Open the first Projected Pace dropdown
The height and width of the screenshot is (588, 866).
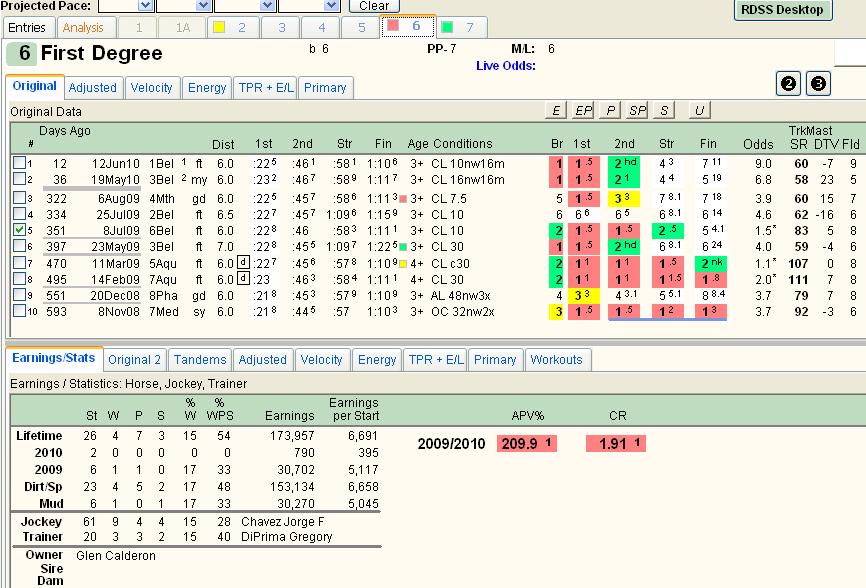pos(145,6)
